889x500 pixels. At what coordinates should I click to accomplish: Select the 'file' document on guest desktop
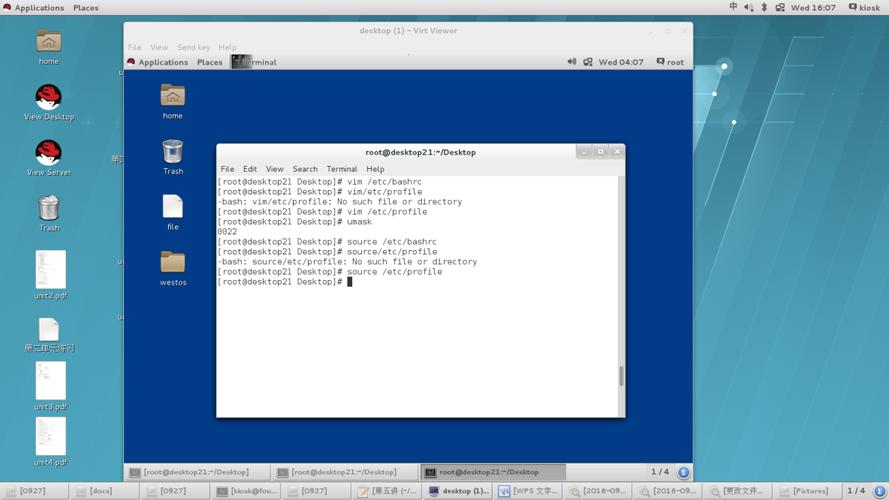coord(172,212)
